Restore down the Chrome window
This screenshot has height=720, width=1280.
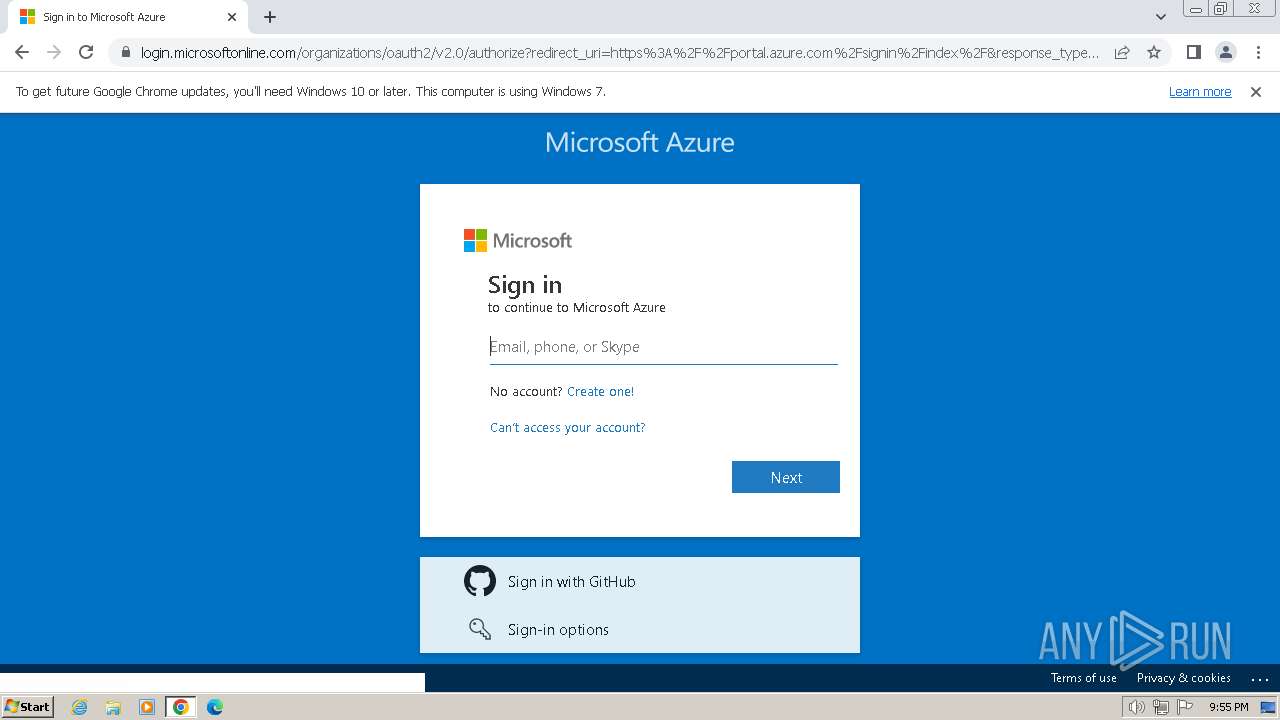(1221, 9)
